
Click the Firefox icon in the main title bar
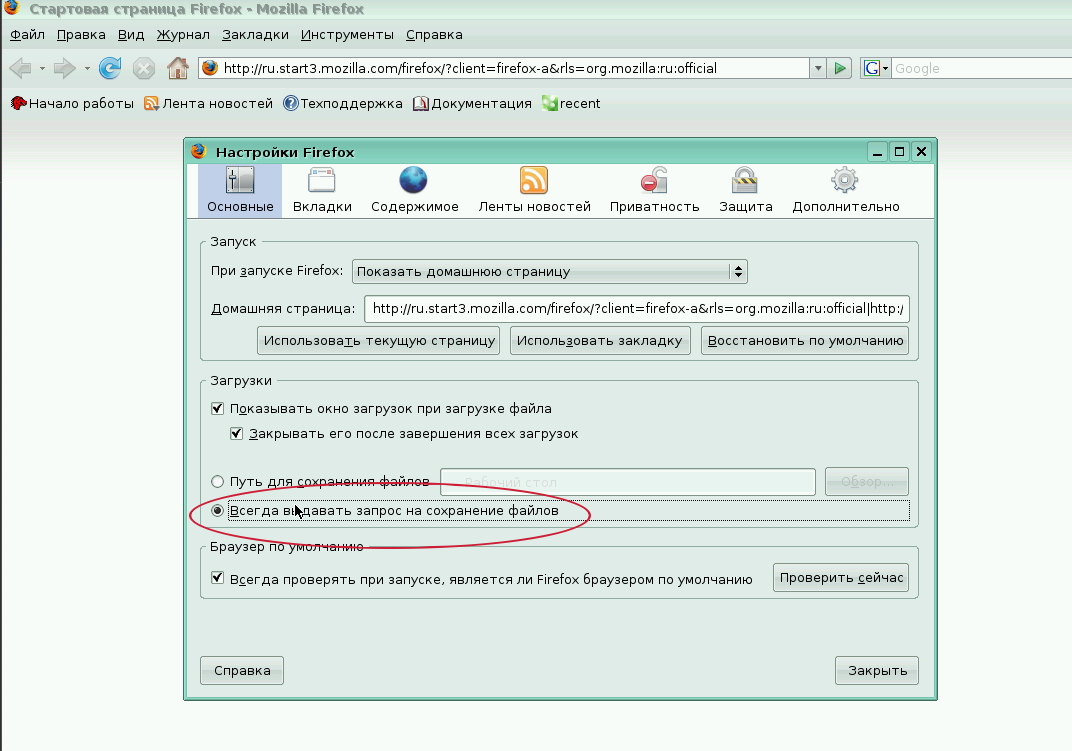tap(12, 8)
